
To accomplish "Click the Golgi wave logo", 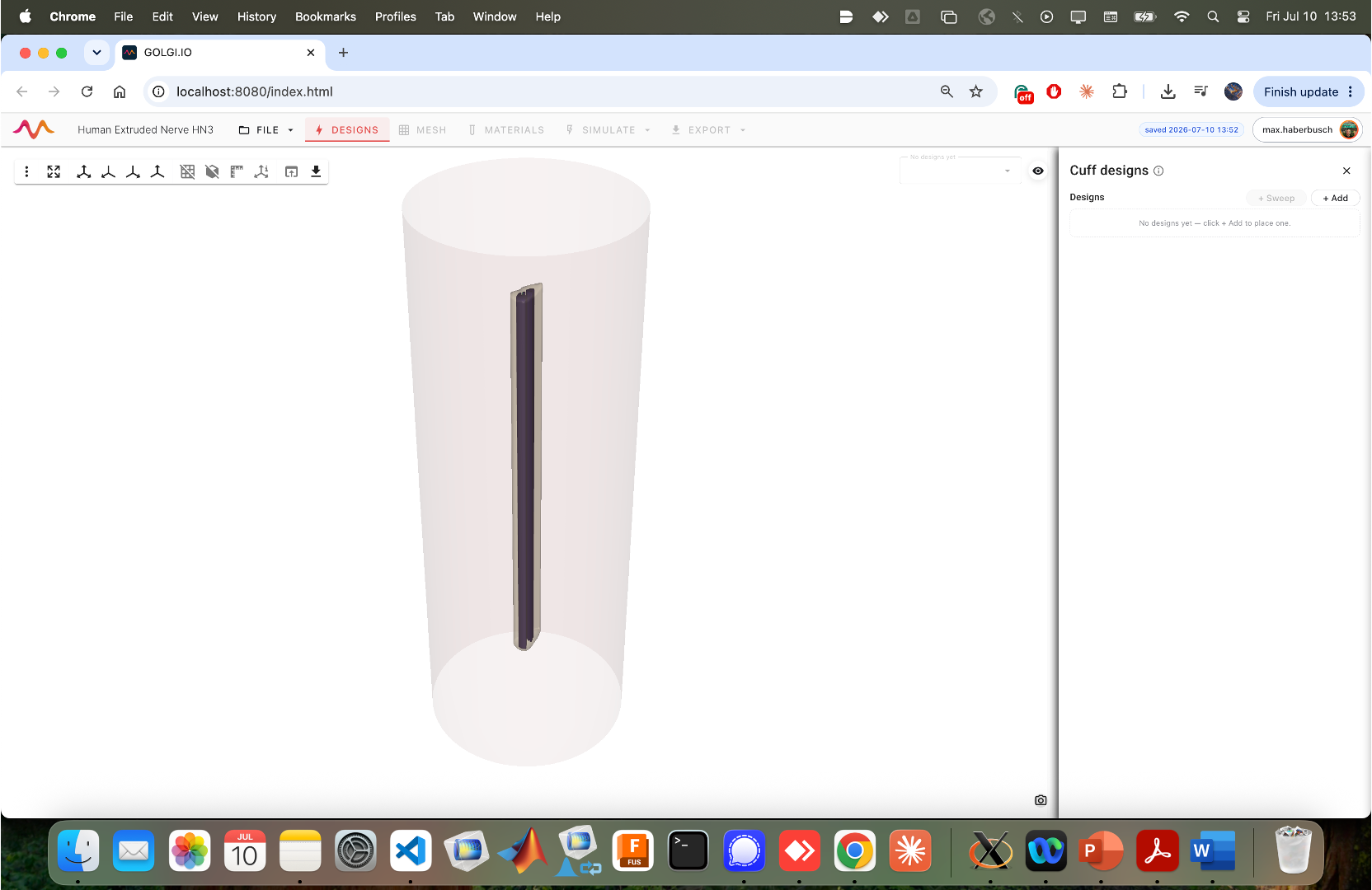I will [x=34, y=129].
